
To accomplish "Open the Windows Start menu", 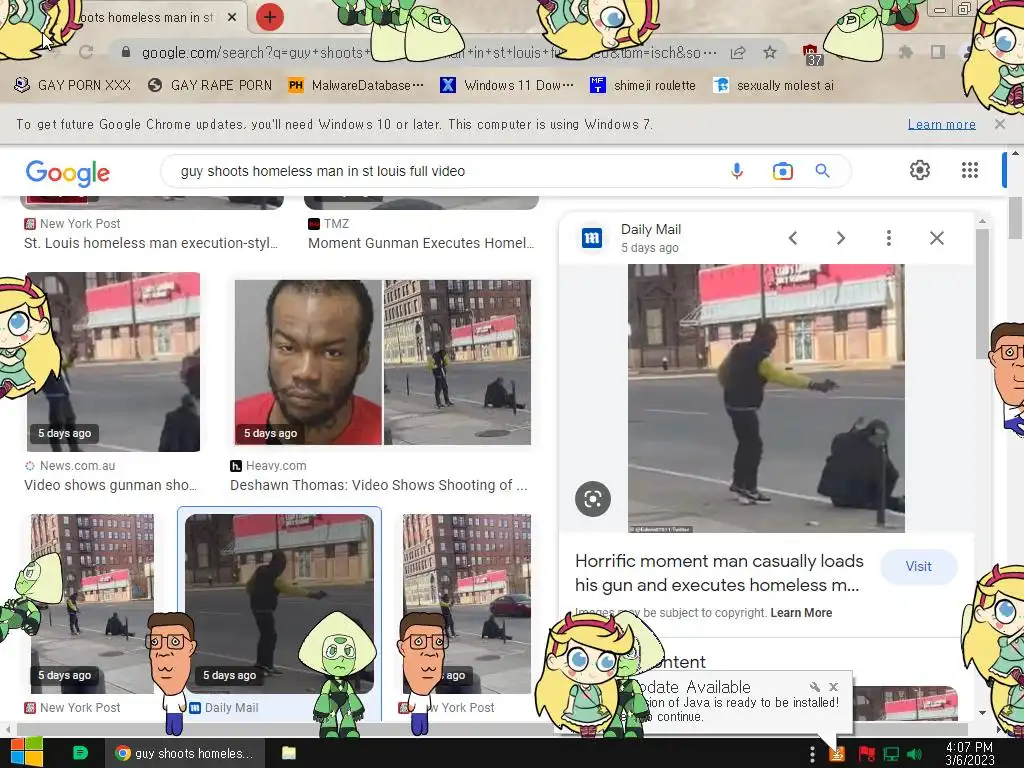I will tap(26, 752).
